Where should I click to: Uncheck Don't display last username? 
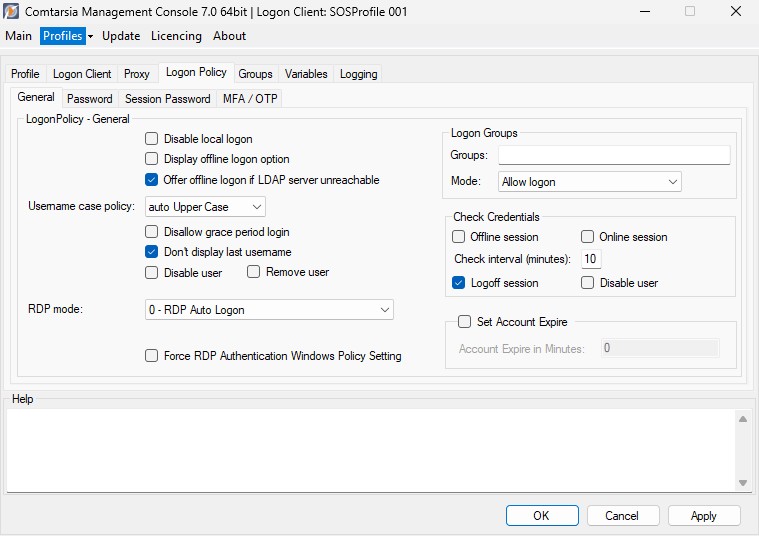click(152, 252)
